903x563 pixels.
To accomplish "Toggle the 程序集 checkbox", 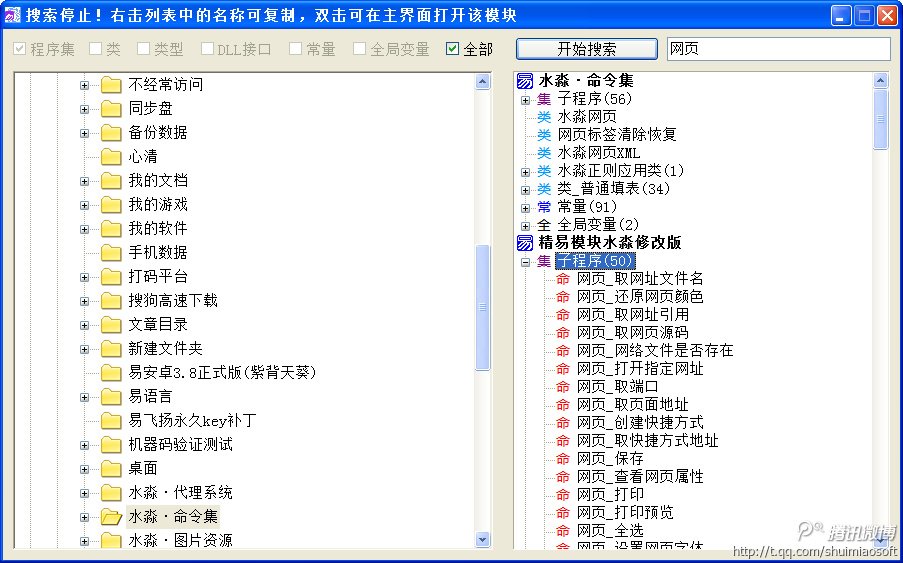I will click(x=20, y=49).
